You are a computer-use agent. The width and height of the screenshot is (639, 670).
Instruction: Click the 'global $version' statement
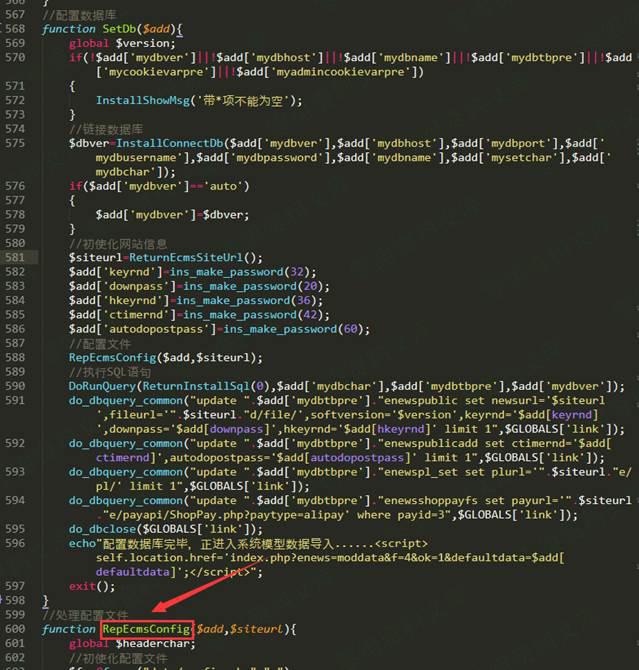[122, 43]
